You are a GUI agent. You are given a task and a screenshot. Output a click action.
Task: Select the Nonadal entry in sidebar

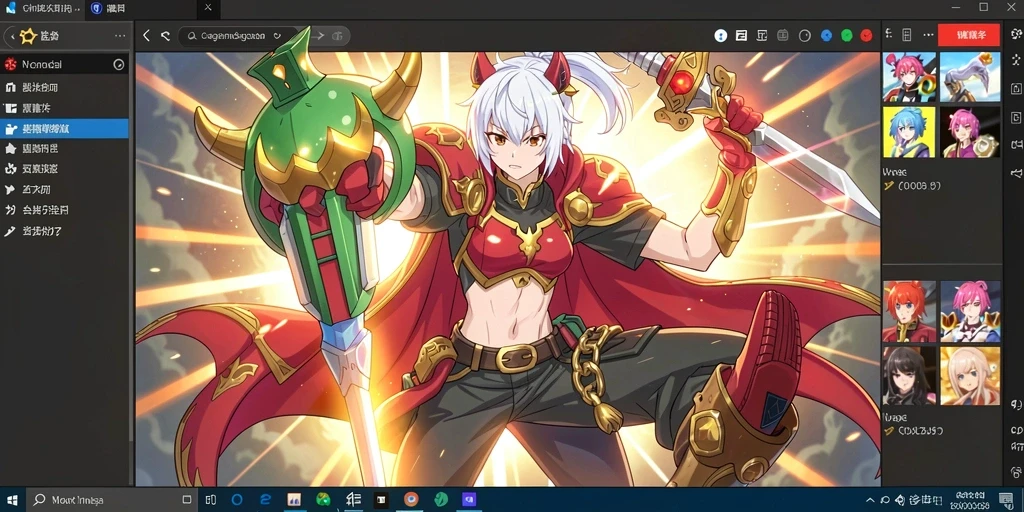64,65
